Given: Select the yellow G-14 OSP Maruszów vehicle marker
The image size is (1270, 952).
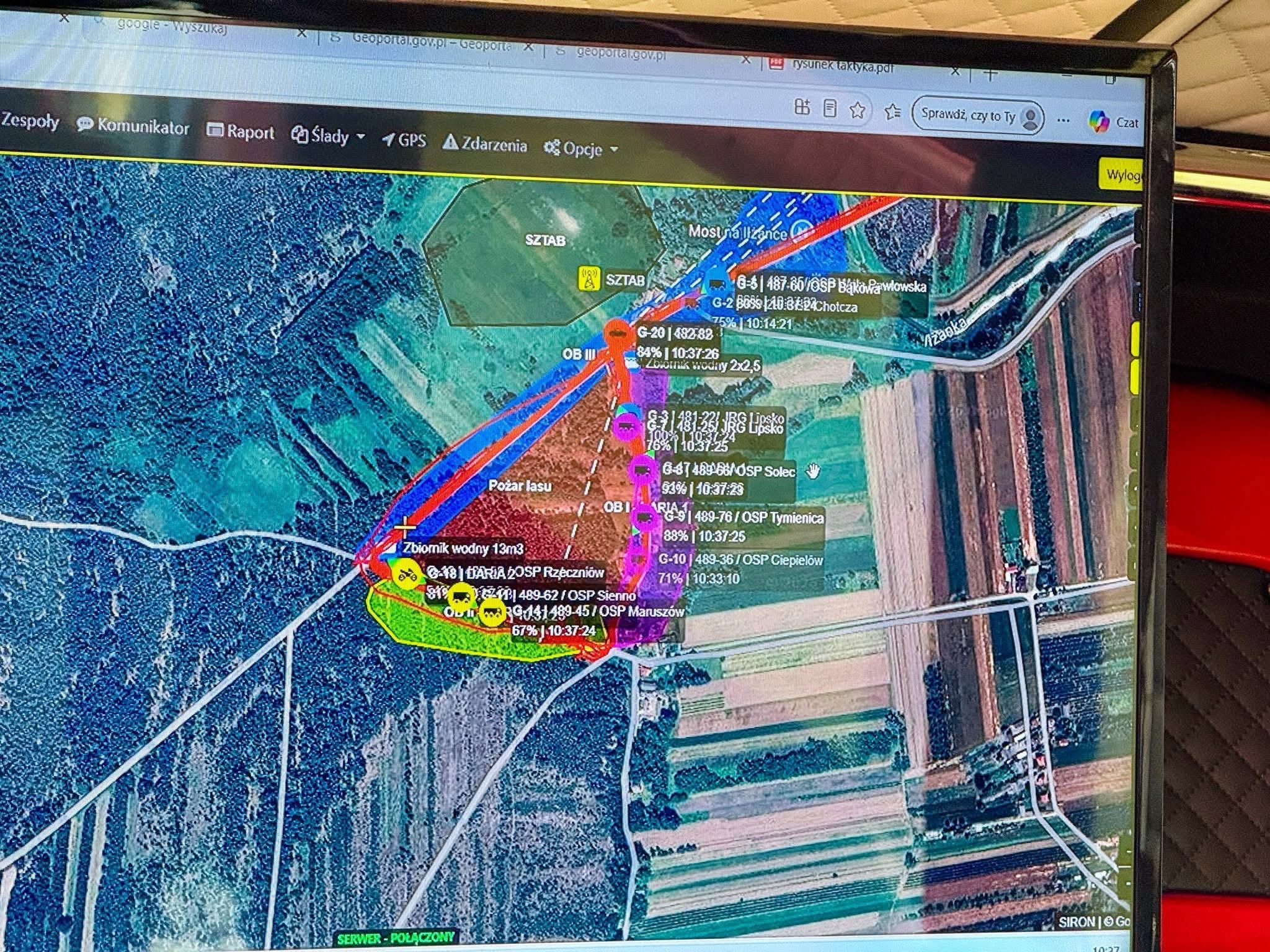Looking at the screenshot, I should (x=492, y=612).
